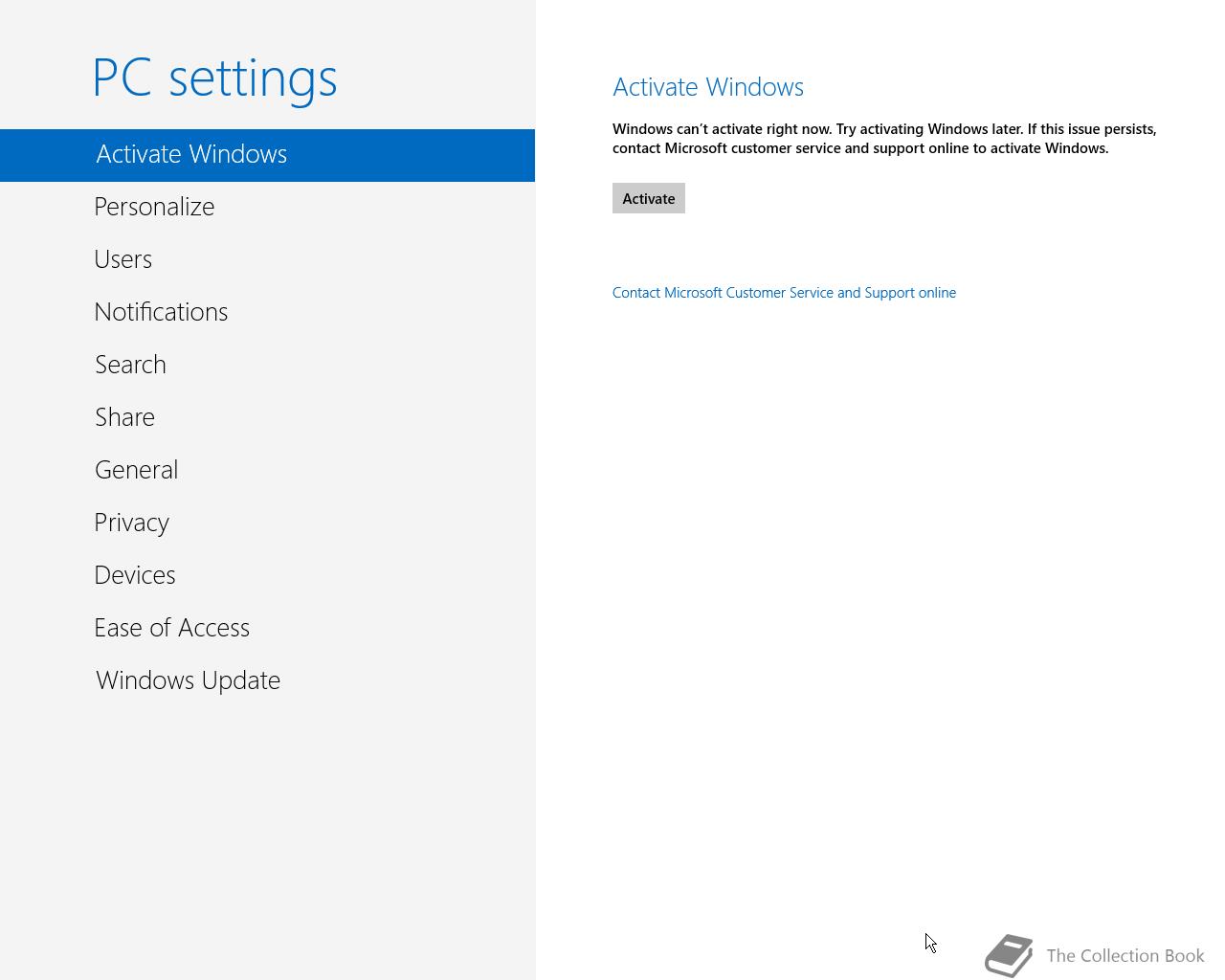Select Activate Windows in the sidebar
This screenshot has height=980, width=1225.
267,155
